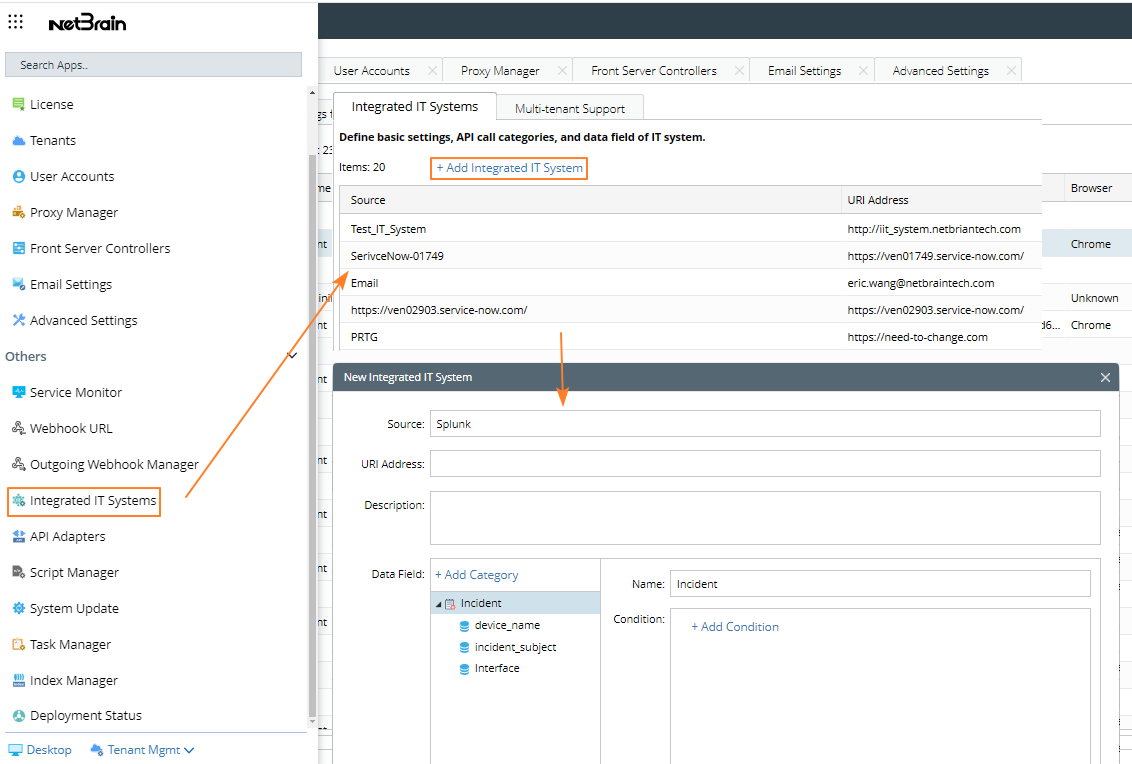
Task: Select the device_name data field
Action: (x=506, y=625)
